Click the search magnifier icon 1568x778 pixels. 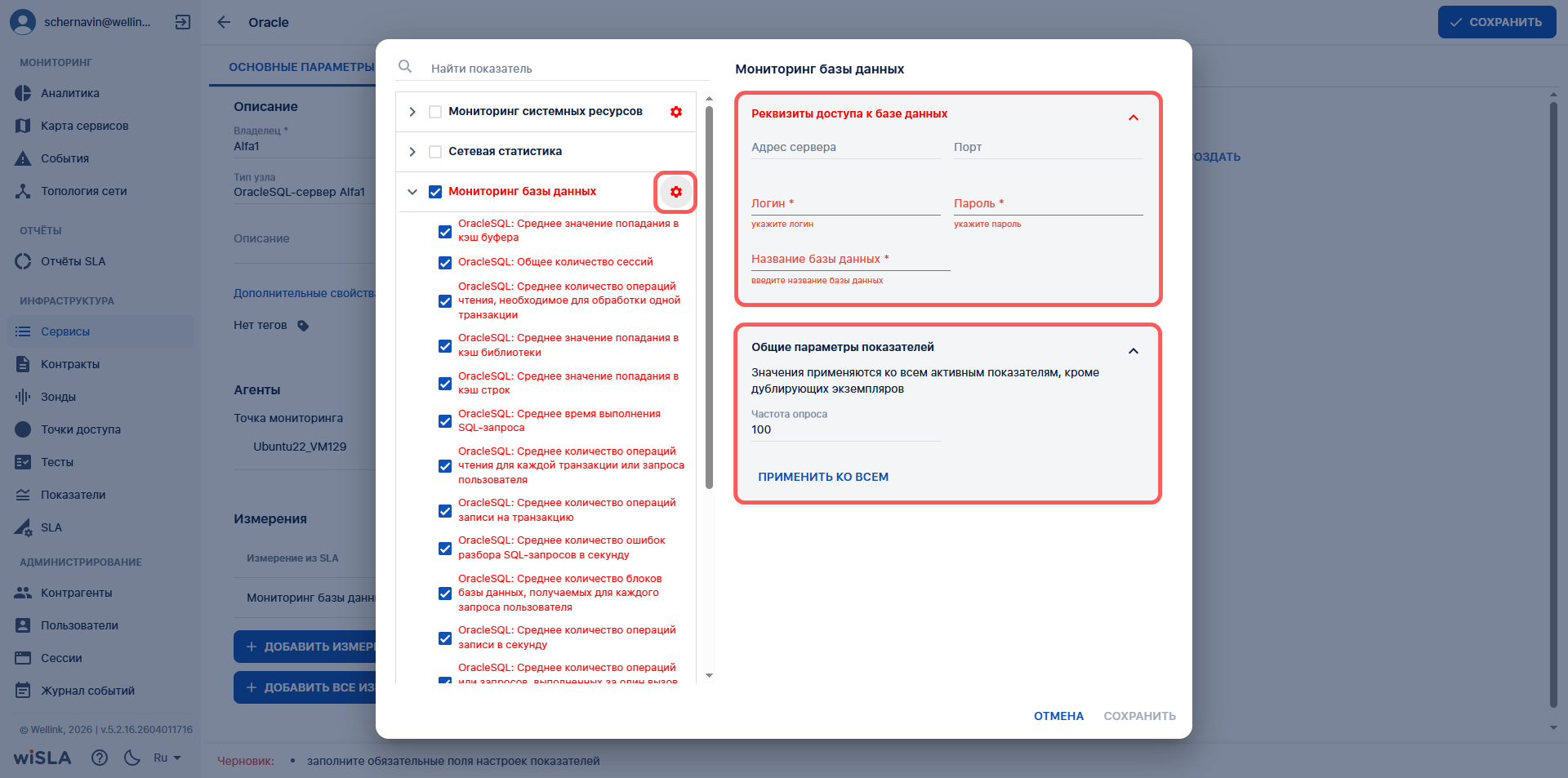tap(405, 66)
